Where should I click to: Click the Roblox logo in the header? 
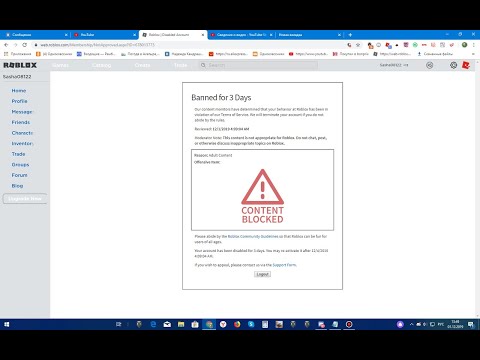coord(20,65)
